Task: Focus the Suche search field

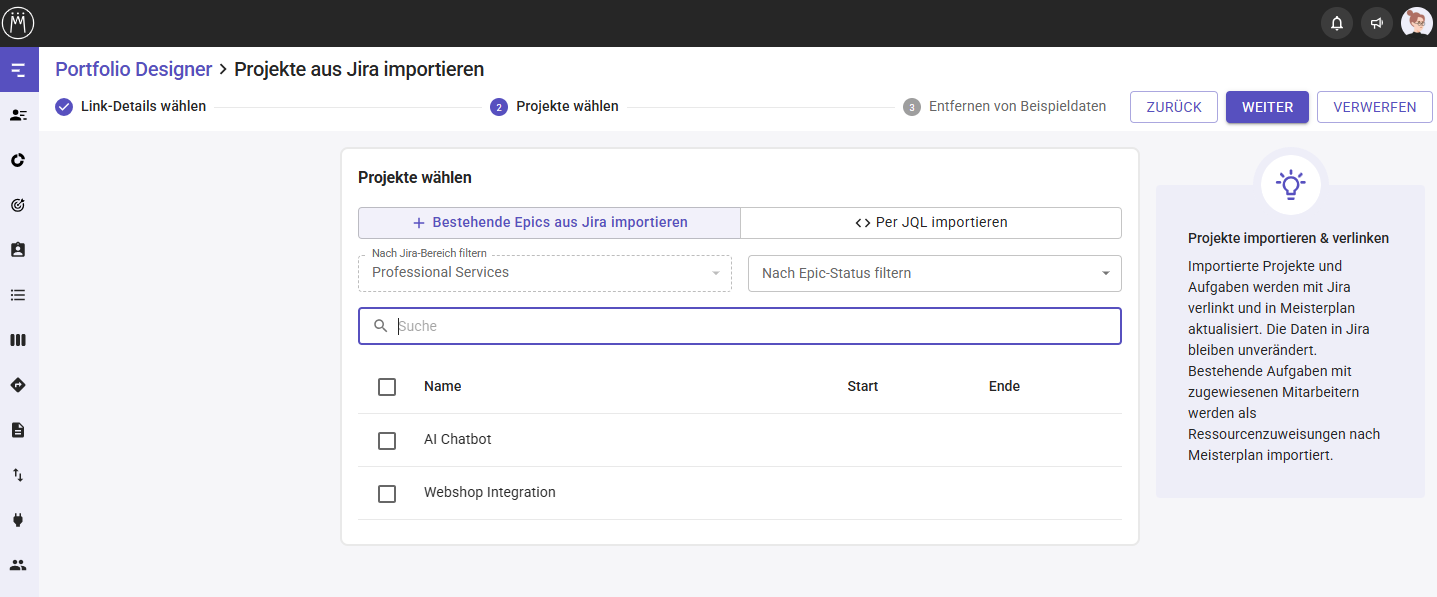Action: tap(740, 326)
